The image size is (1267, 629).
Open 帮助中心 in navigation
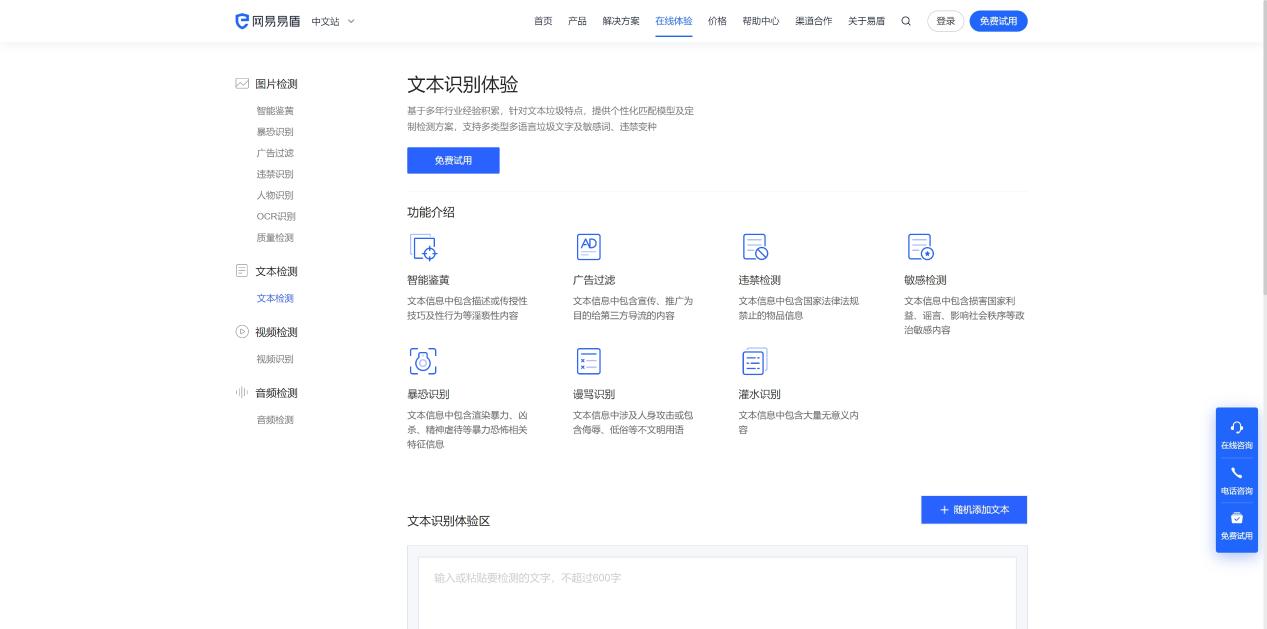coord(761,21)
